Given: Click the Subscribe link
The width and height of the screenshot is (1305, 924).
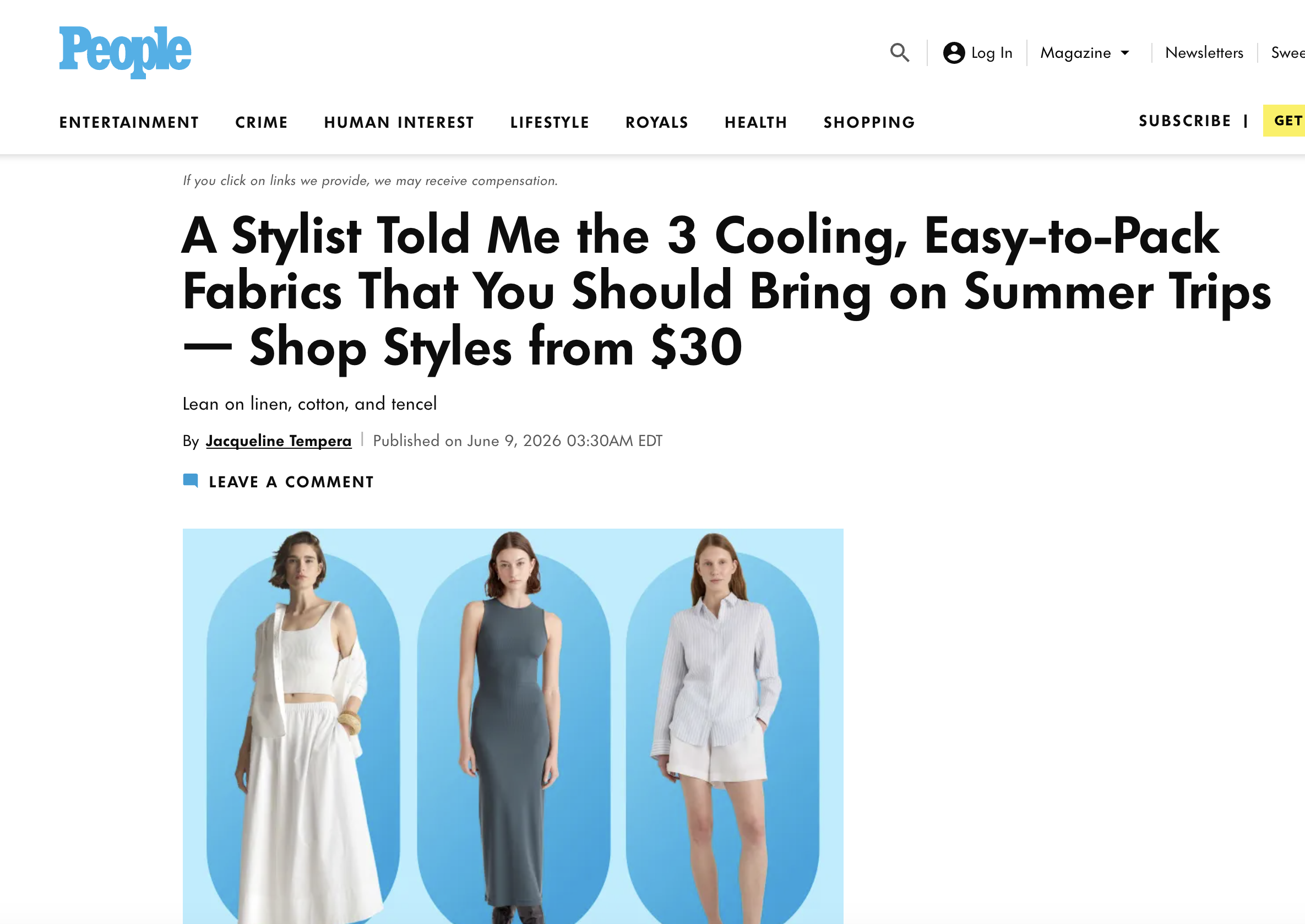Looking at the screenshot, I should (x=1185, y=121).
